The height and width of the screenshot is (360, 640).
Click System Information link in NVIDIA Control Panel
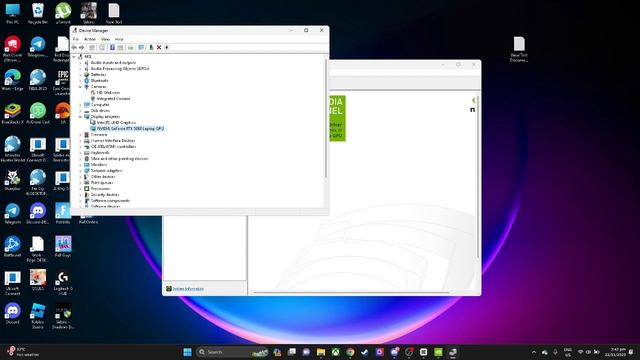tap(188, 289)
